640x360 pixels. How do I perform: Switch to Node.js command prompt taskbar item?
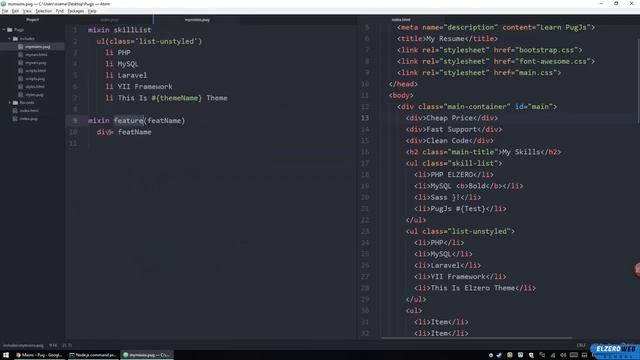(x=93, y=355)
